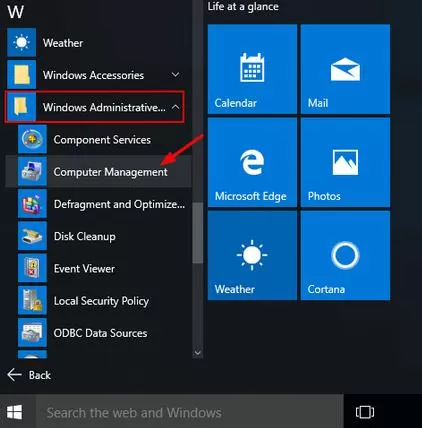Click the scrollbar down arrow in app list
Screen dimensions: 422x428
[x=197, y=352]
